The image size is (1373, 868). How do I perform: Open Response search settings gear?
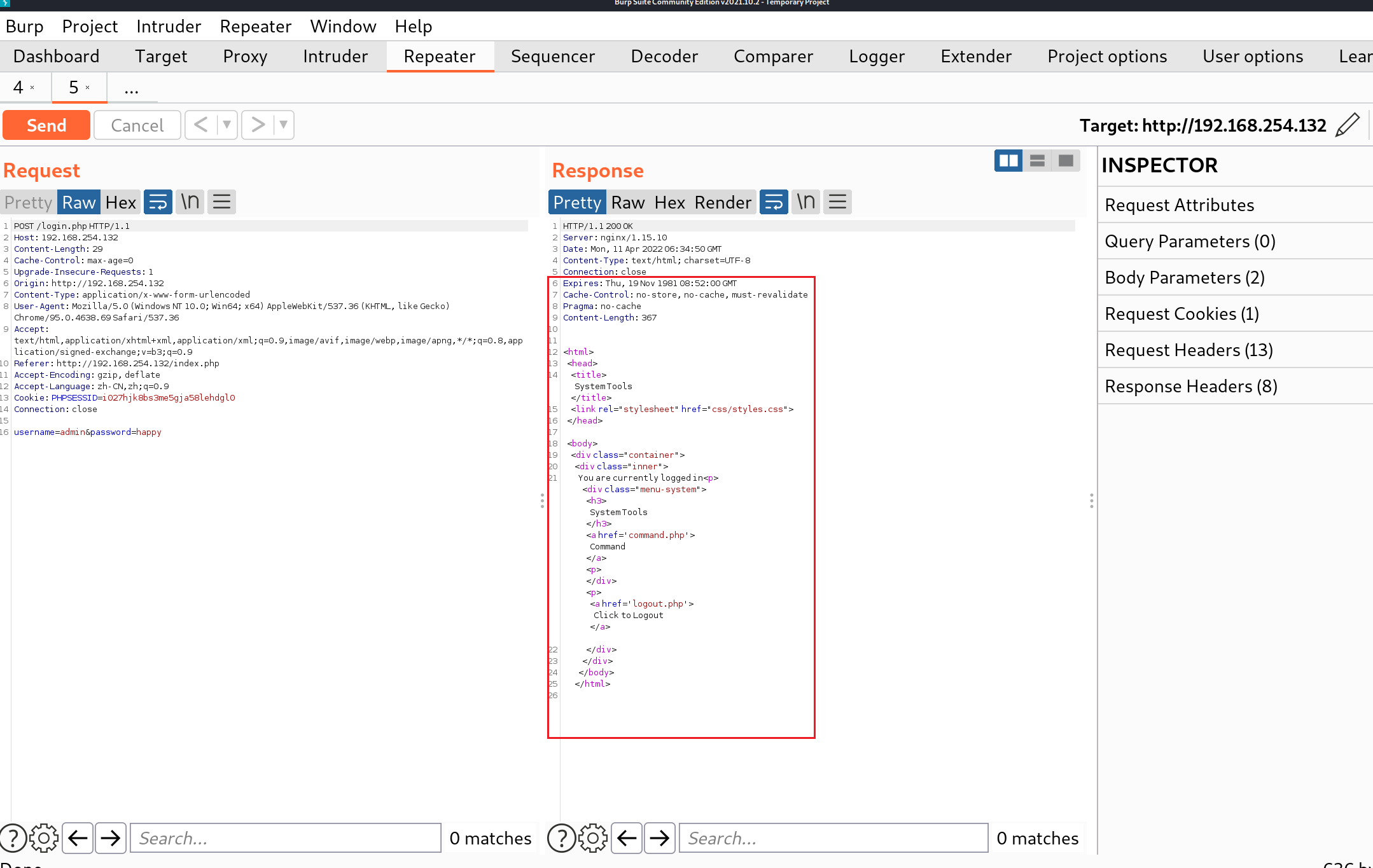[593, 838]
